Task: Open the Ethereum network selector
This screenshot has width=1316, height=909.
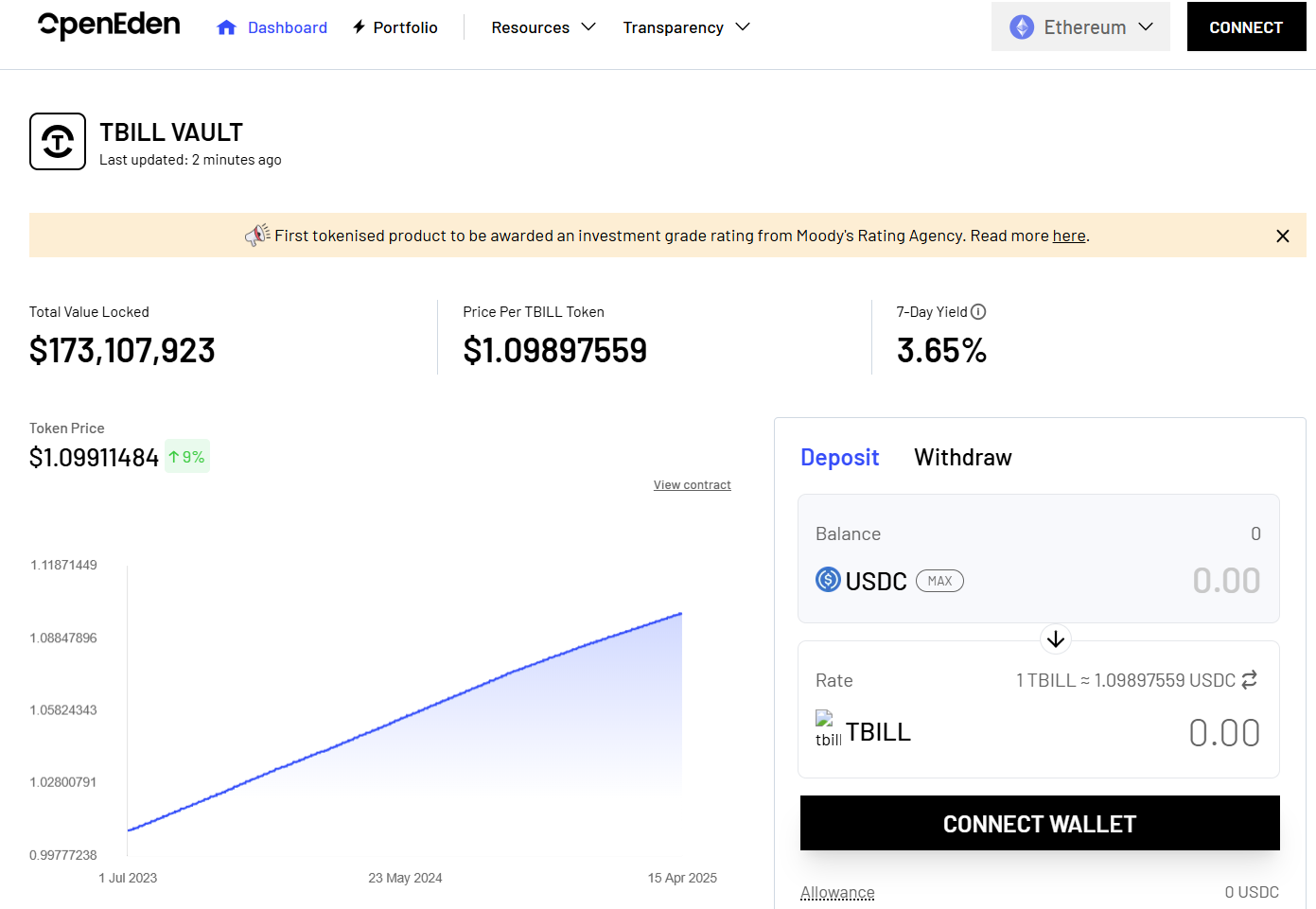Action: tap(1080, 26)
